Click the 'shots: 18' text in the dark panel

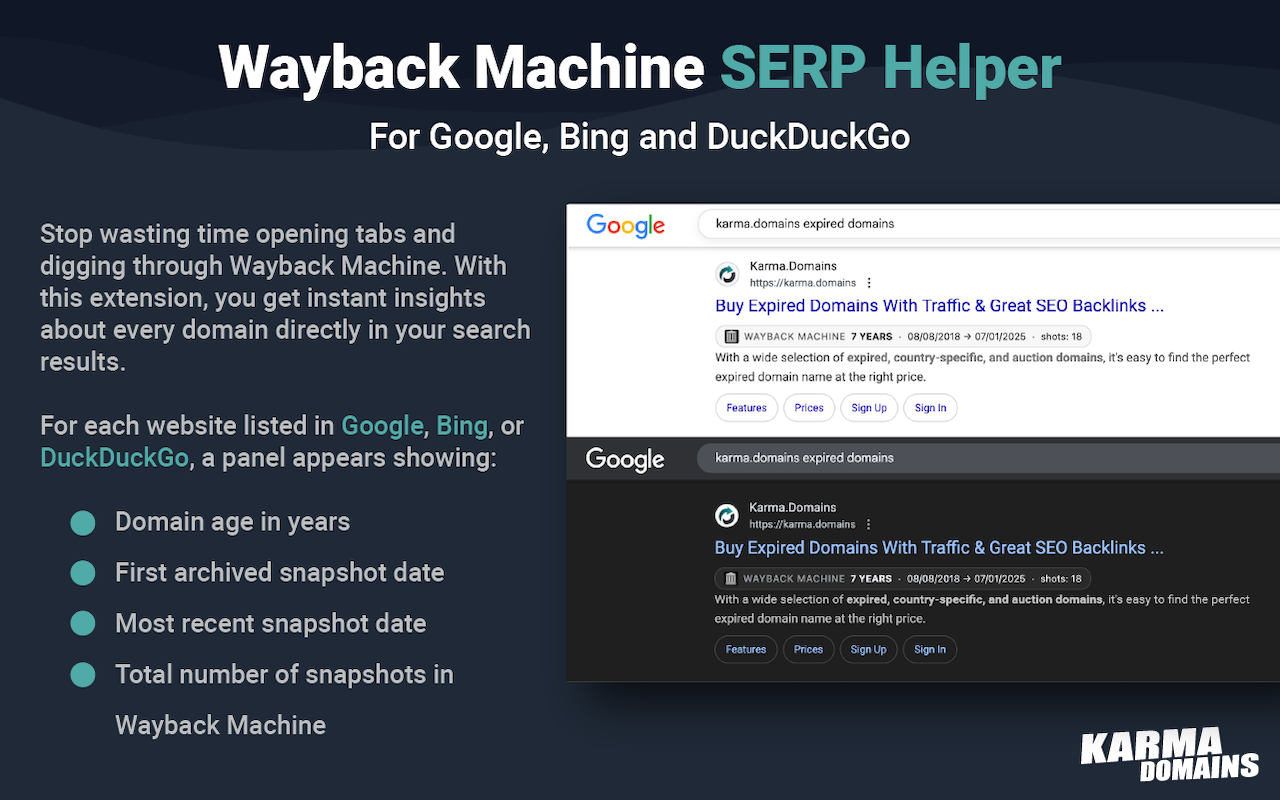point(1060,578)
